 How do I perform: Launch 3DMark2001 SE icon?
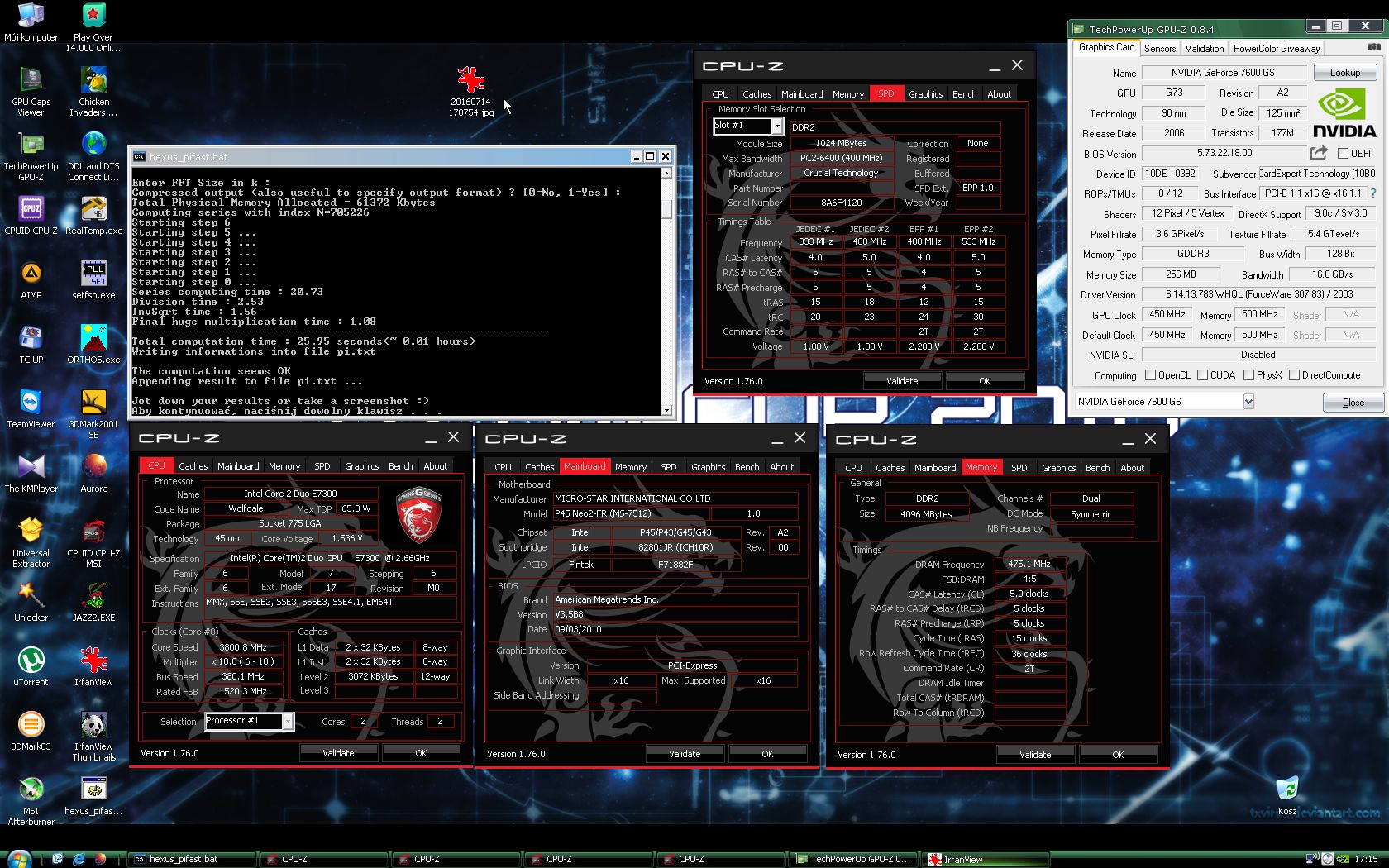point(93,413)
